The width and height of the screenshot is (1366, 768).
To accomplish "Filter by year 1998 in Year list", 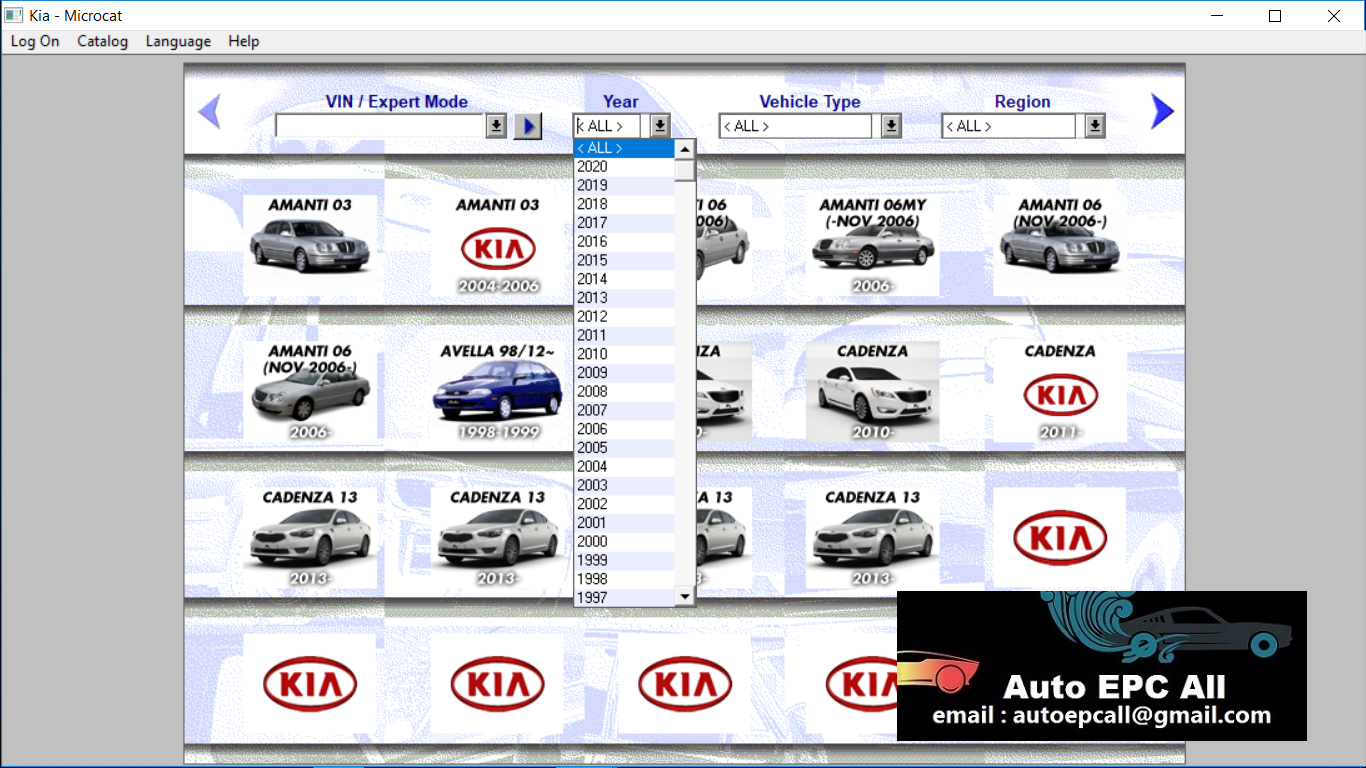I will tap(624, 579).
